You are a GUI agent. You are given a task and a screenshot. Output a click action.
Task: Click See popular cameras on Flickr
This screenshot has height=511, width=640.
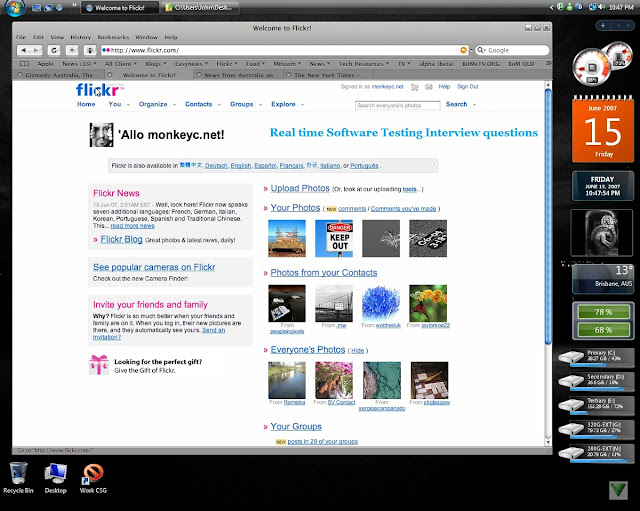point(154,267)
